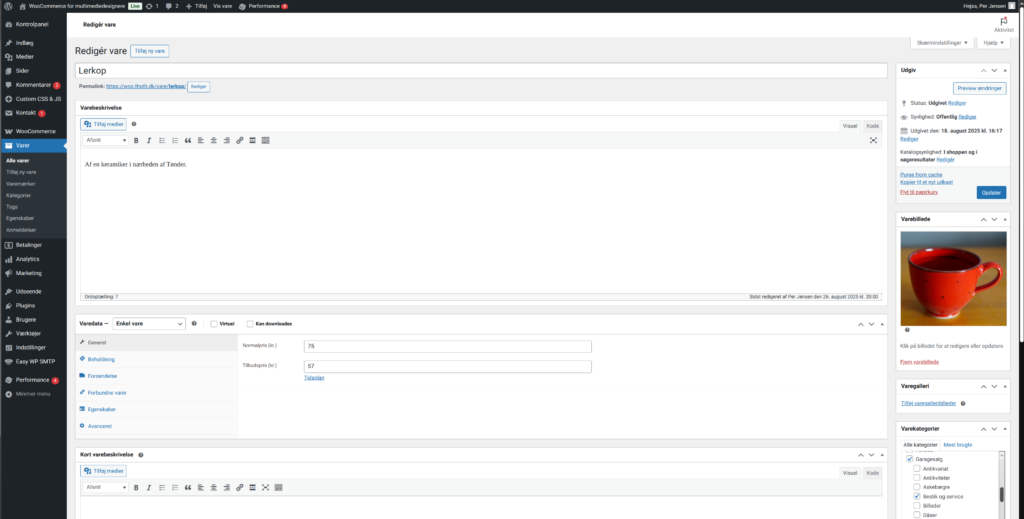The height and width of the screenshot is (519, 1024).
Task: Switch to Mest brugte categories tab
Action: tap(958, 445)
